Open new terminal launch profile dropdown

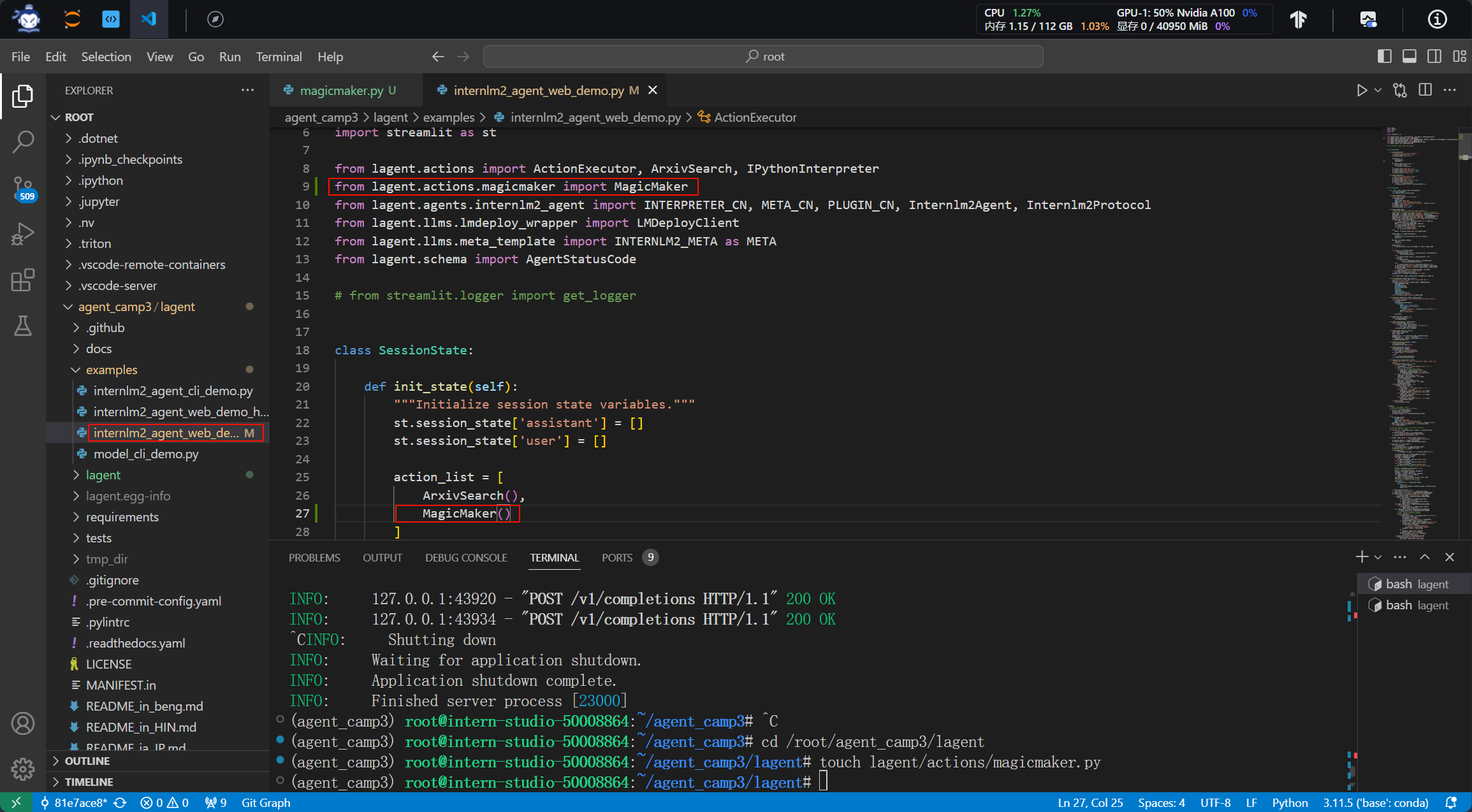[x=1378, y=557]
